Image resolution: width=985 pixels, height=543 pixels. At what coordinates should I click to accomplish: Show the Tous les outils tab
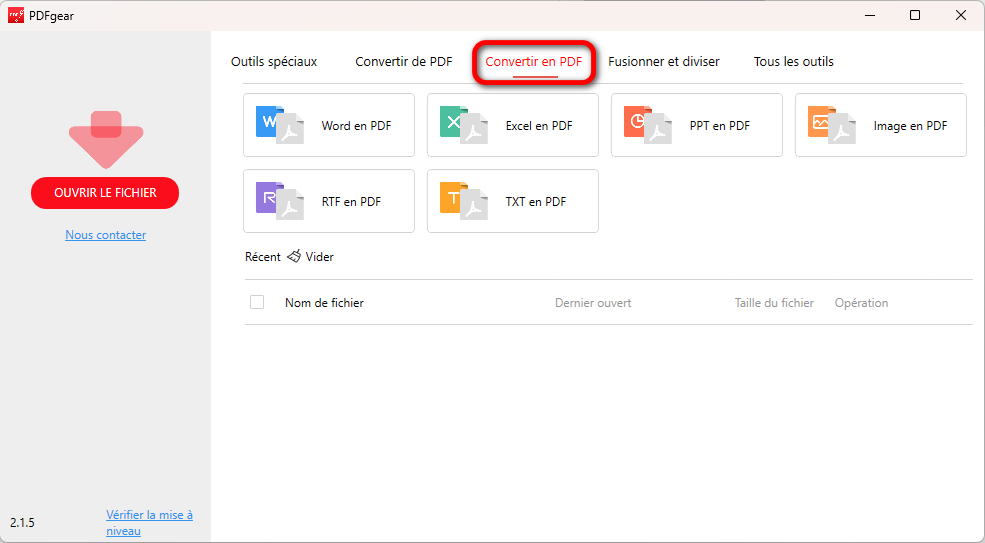tap(794, 62)
